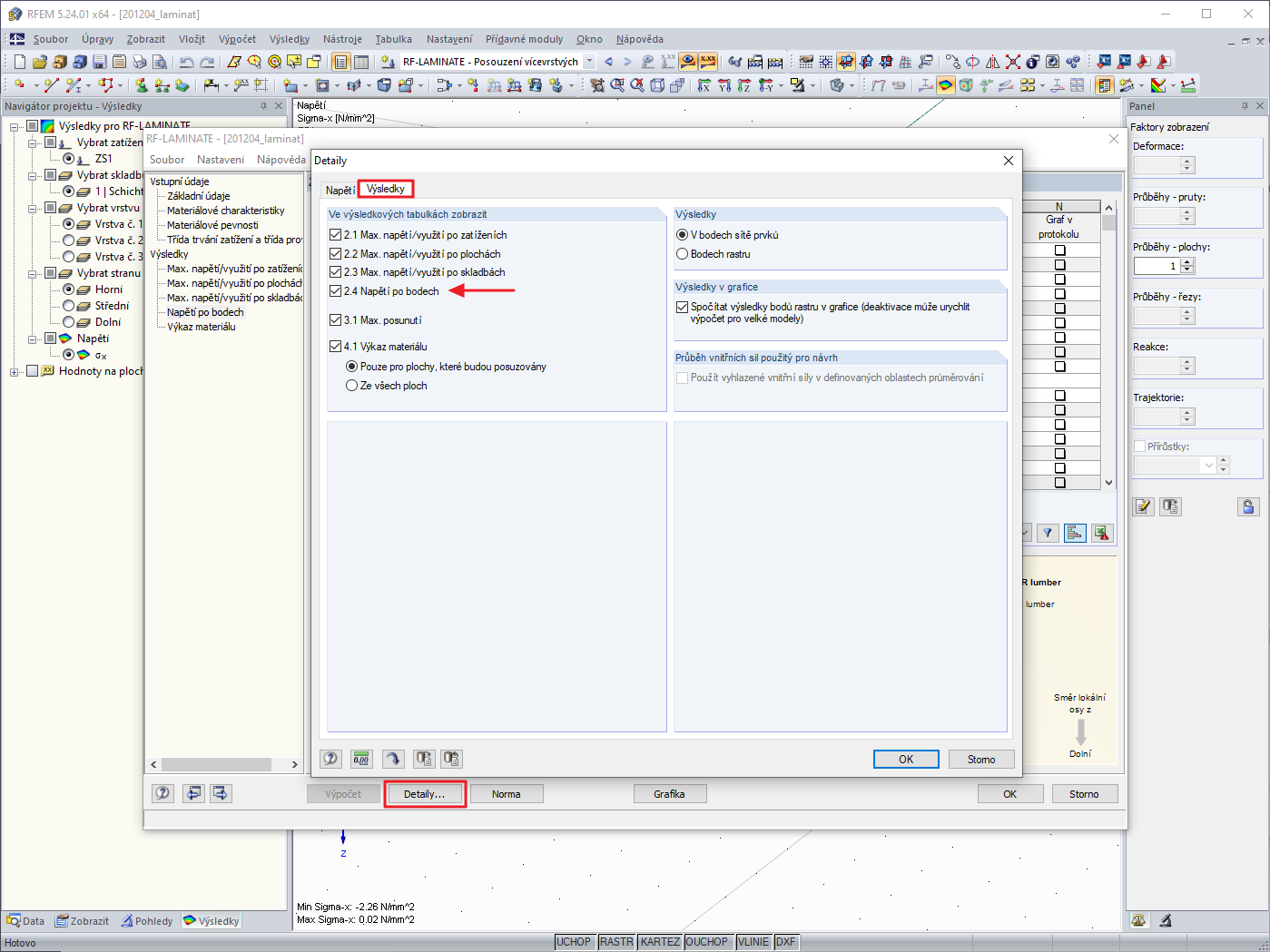1270x952 pixels.
Task: Collapse 'Vybrat stranu' tree node
Action: click(33, 273)
